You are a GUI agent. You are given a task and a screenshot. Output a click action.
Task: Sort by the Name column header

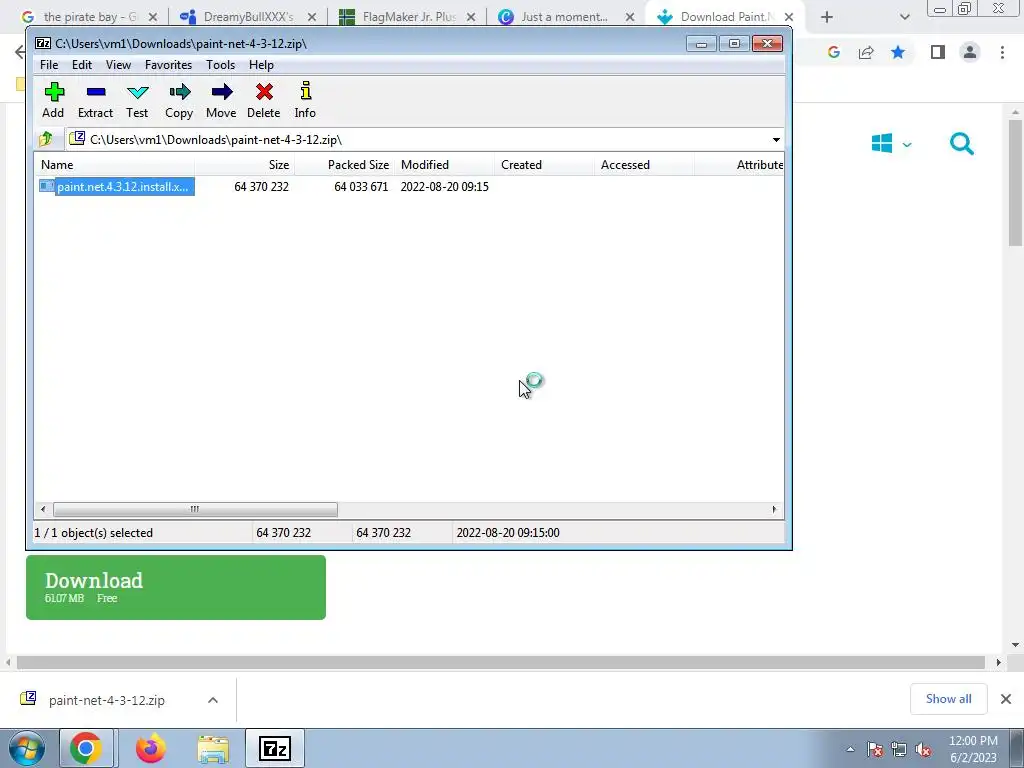click(114, 165)
